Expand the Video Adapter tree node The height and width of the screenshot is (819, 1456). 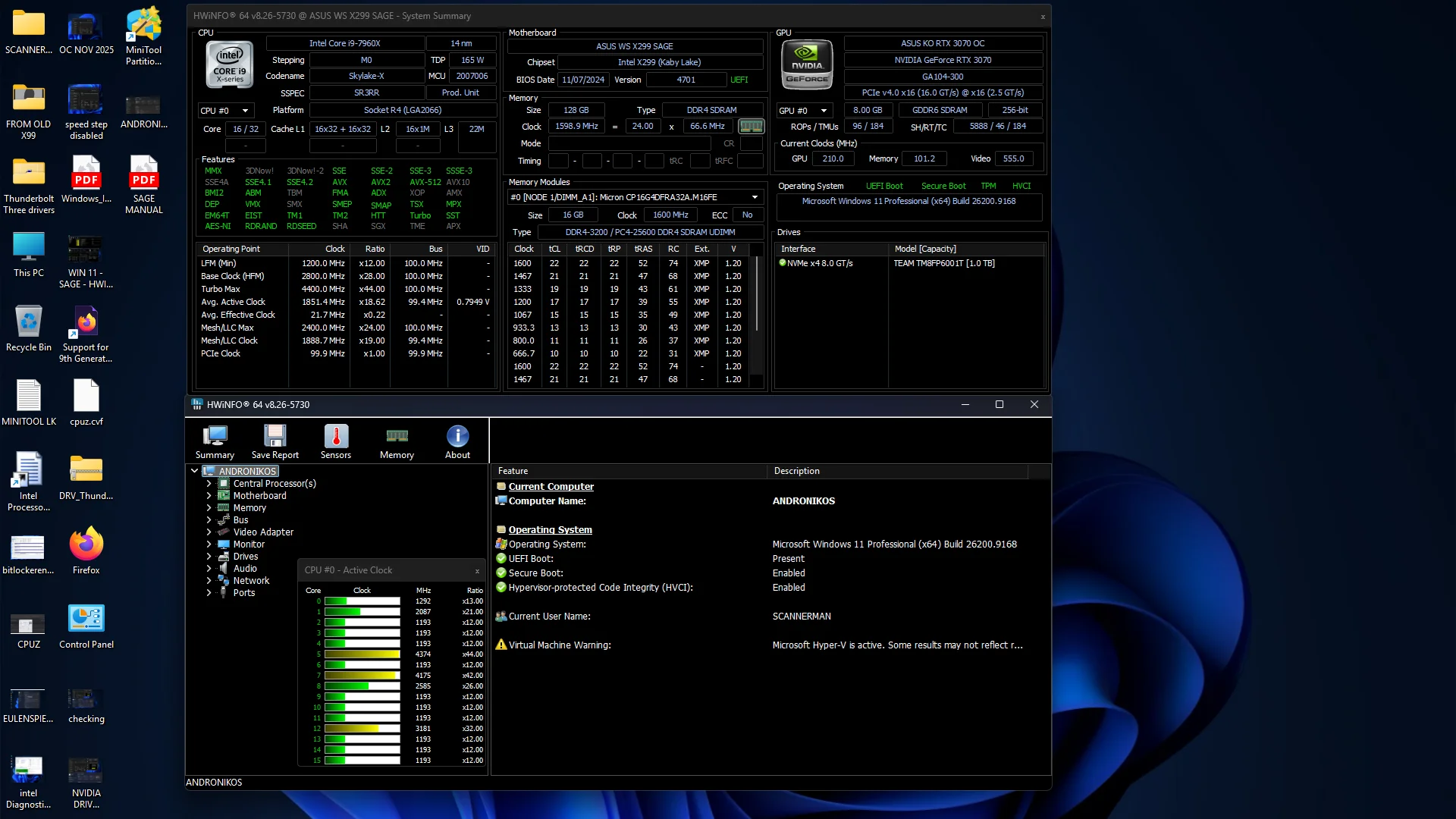[x=209, y=532]
